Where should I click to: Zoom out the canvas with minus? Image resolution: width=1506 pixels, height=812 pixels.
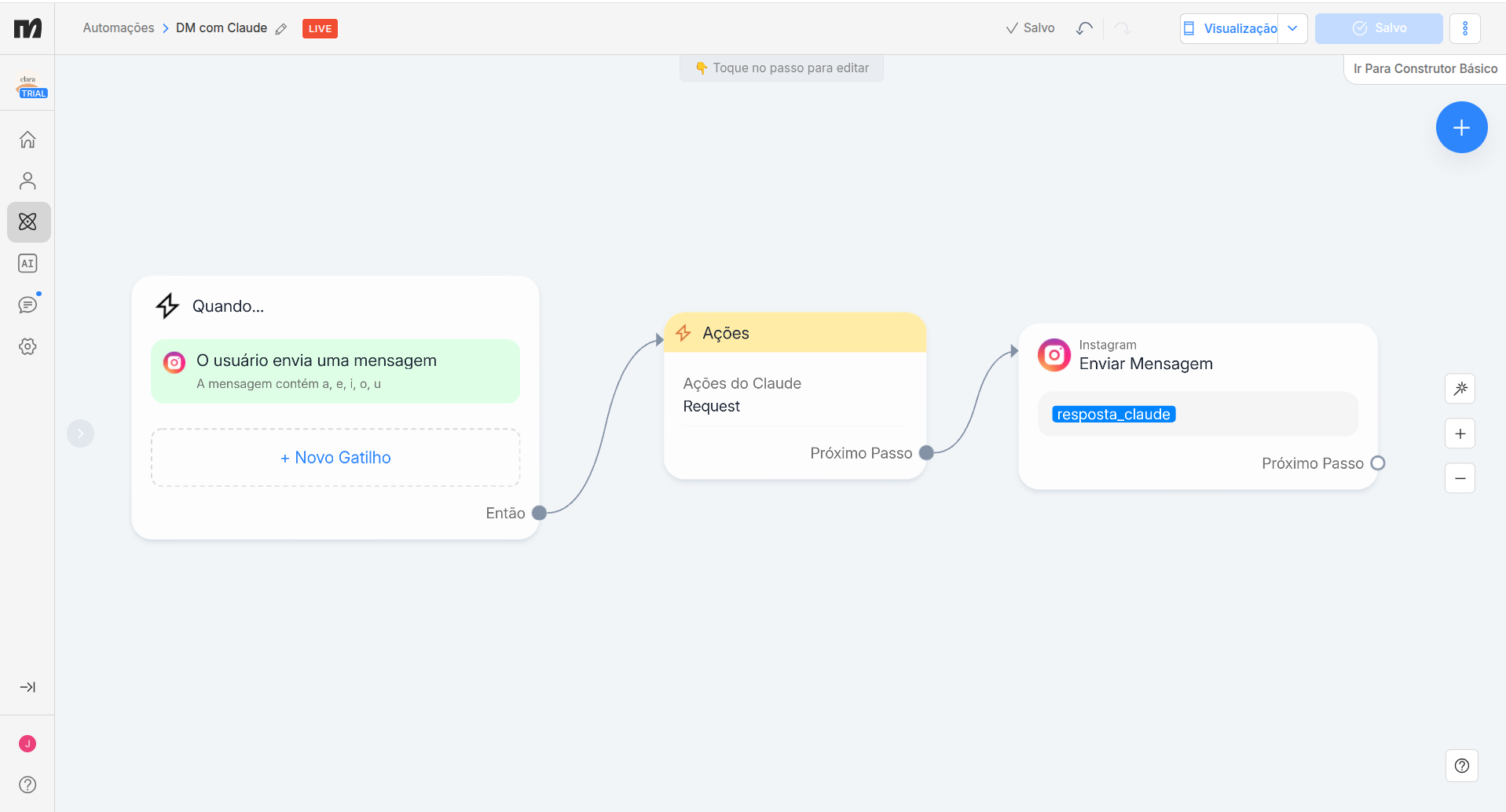click(x=1460, y=478)
